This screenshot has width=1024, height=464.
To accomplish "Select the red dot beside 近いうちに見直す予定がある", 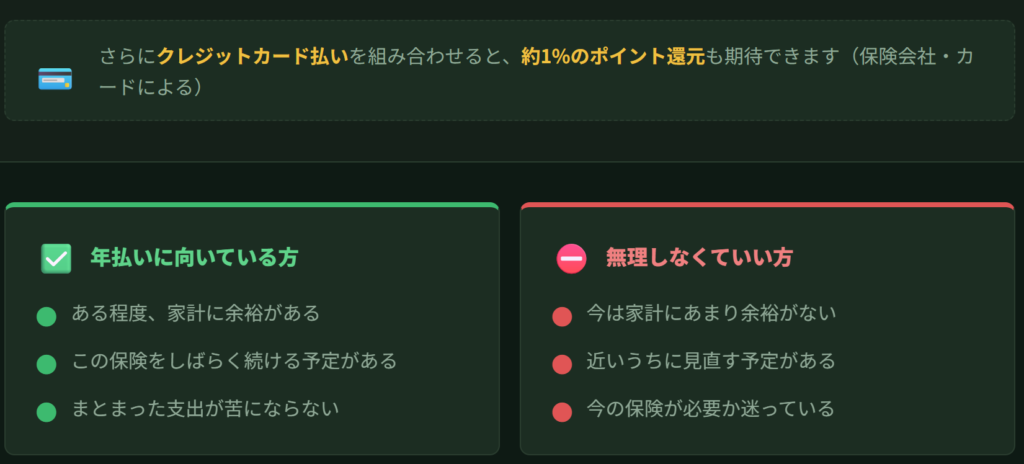I will click(562, 364).
